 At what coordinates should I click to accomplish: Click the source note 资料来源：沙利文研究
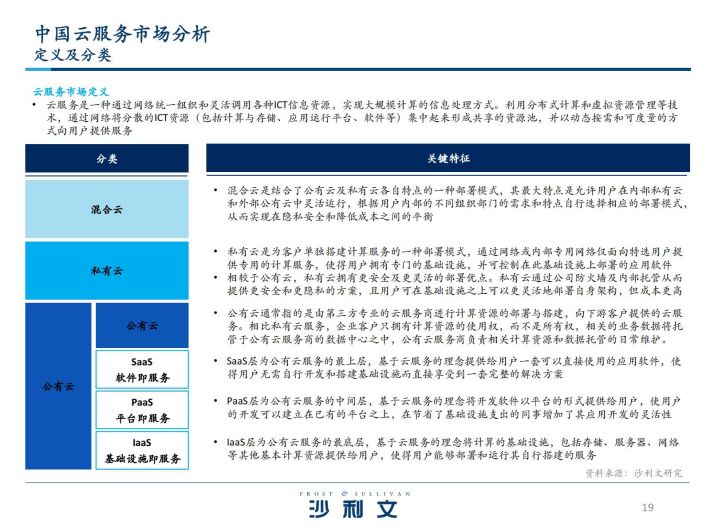(x=633, y=473)
